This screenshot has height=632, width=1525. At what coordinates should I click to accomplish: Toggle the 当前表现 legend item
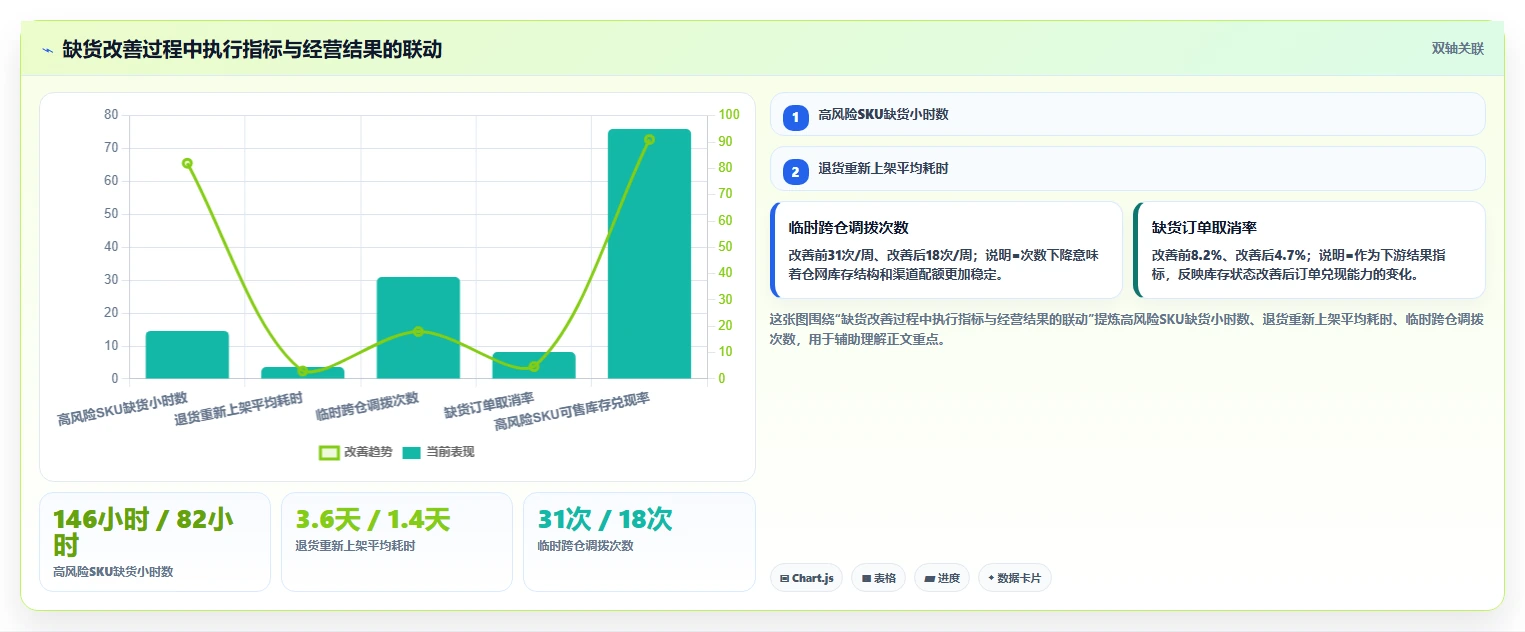coord(439,452)
